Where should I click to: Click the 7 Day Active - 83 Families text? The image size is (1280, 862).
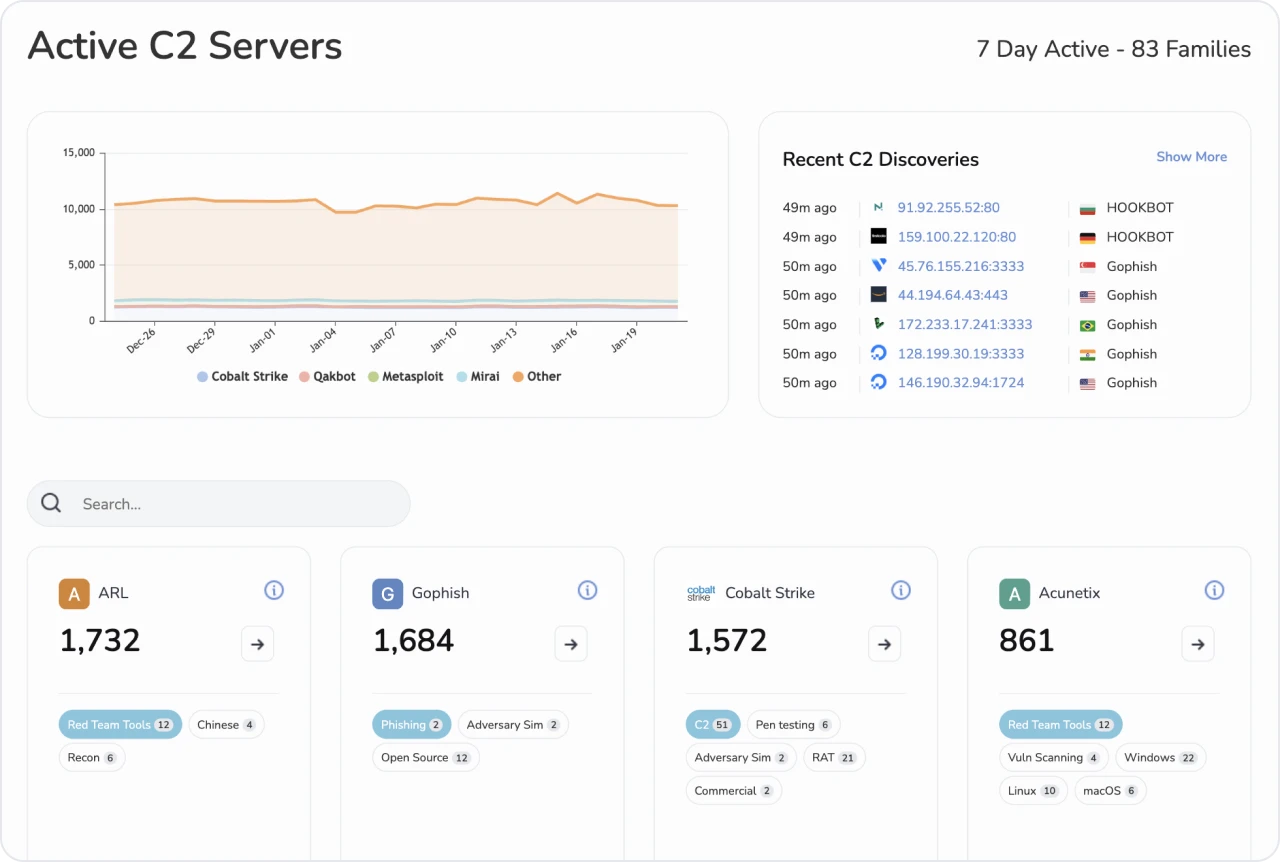(x=1114, y=49)
